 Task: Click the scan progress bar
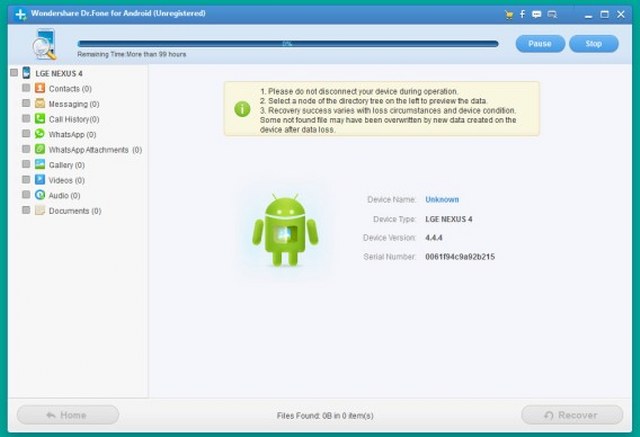click(288, 44)
